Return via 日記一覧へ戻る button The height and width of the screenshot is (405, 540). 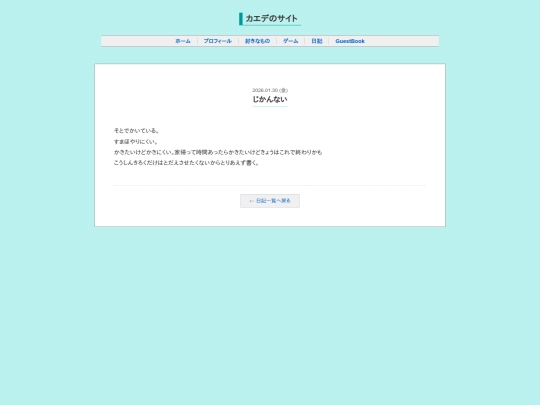tap(270, 201)
